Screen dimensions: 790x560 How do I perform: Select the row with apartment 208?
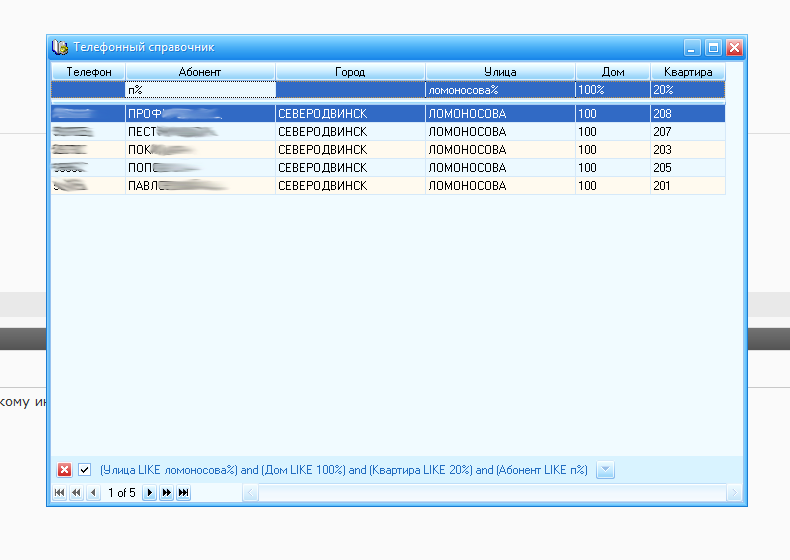coord(388,113)
